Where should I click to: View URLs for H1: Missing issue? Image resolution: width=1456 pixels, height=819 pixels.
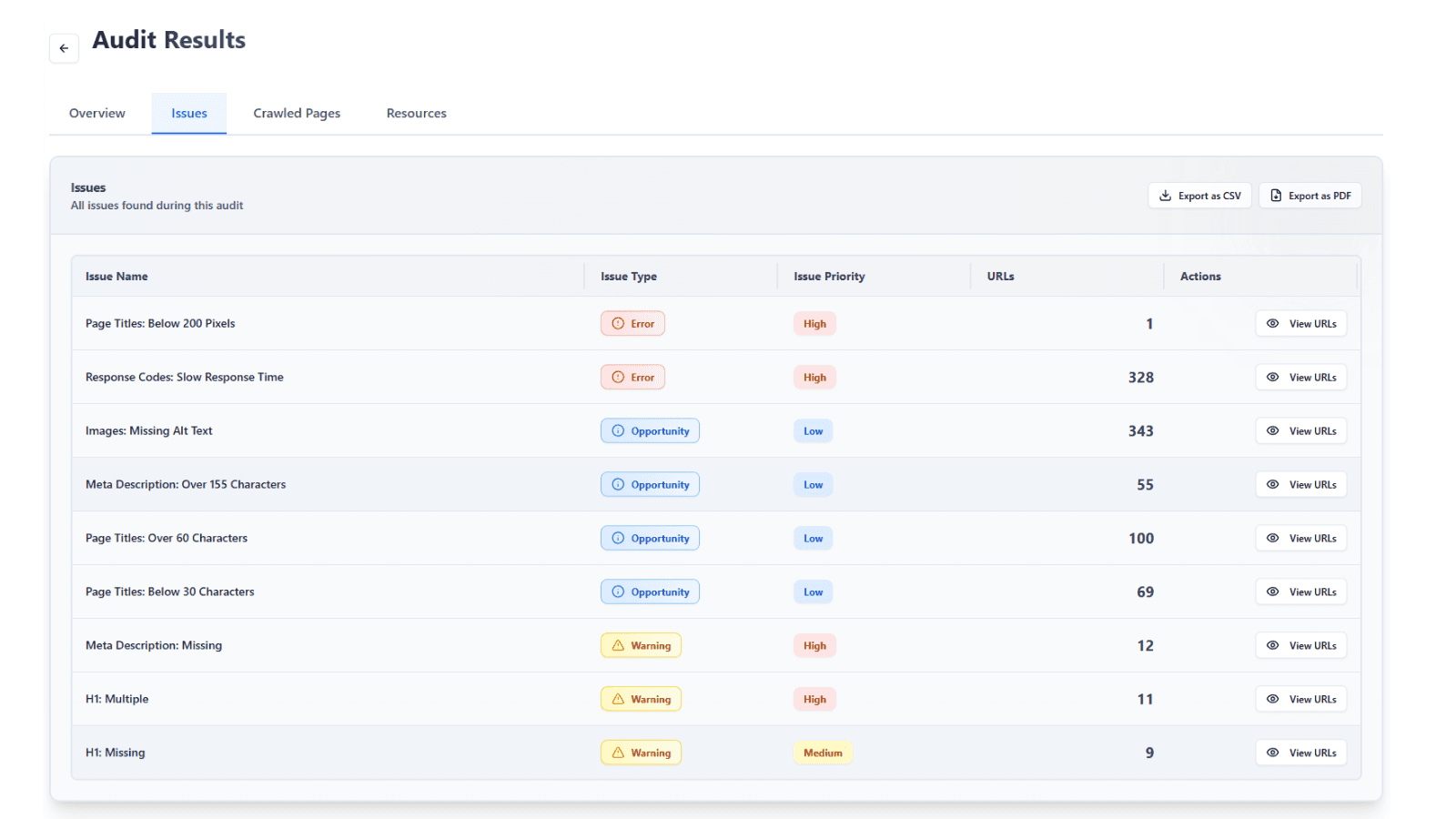pos(1300,753)
